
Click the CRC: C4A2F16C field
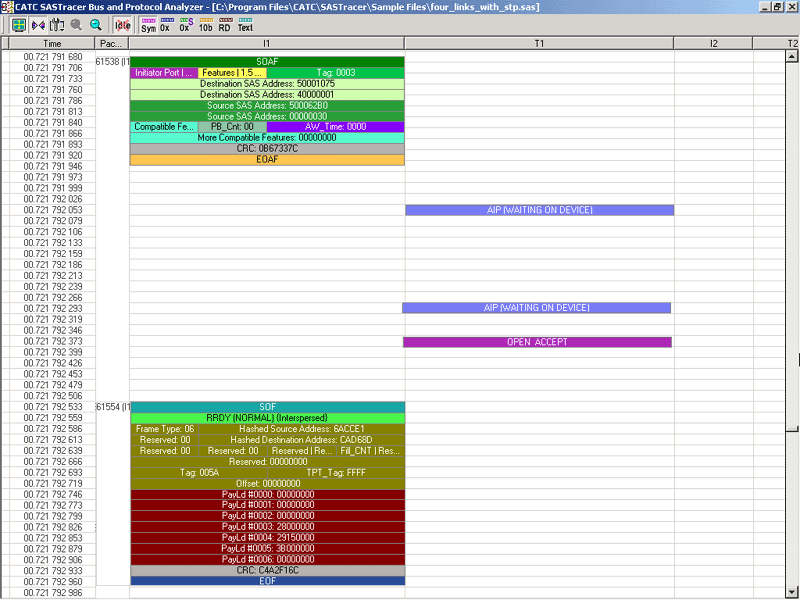268,570
